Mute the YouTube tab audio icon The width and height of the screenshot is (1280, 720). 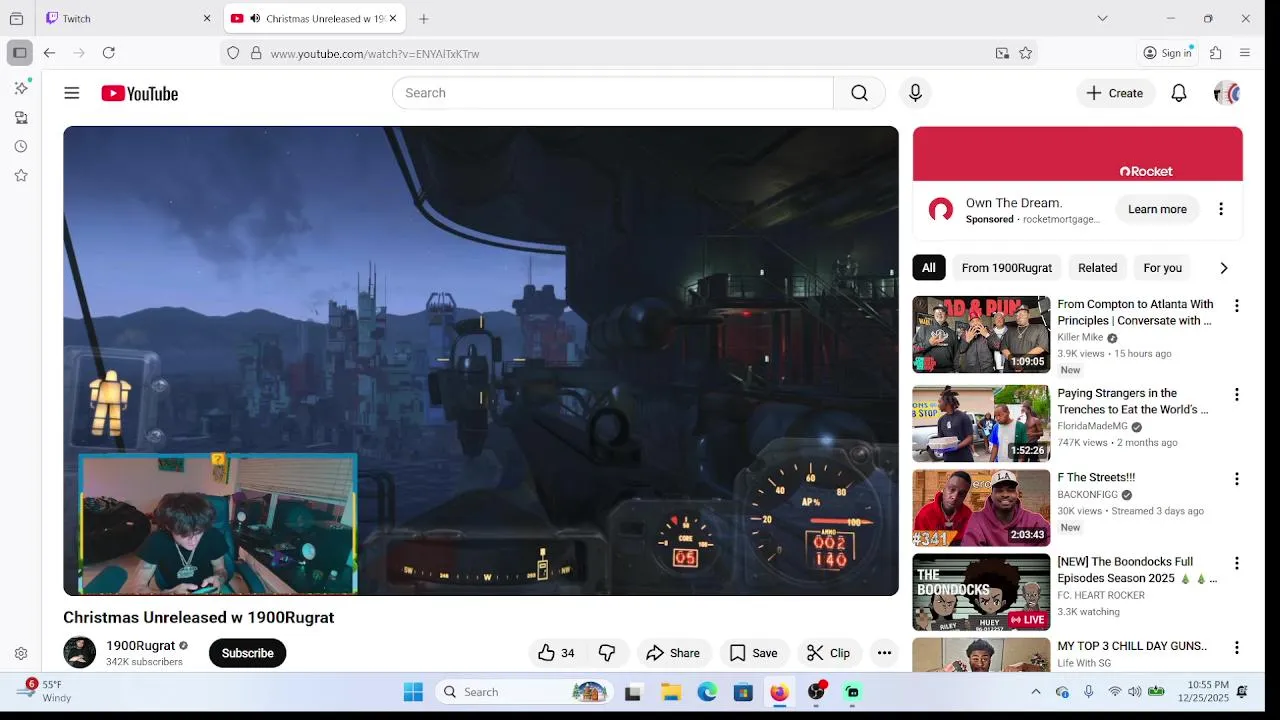coord(255,18)
